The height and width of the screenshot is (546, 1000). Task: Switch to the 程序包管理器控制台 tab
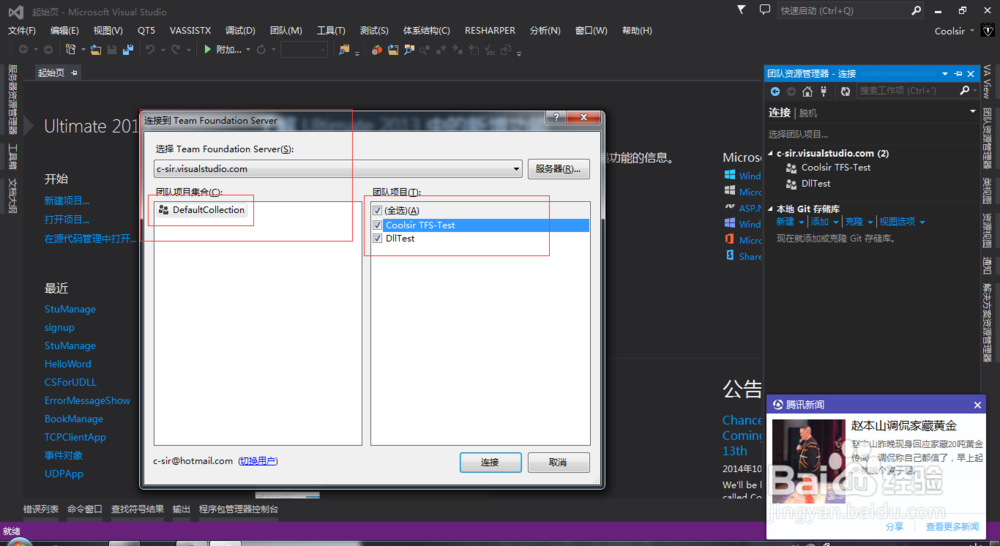239,509
